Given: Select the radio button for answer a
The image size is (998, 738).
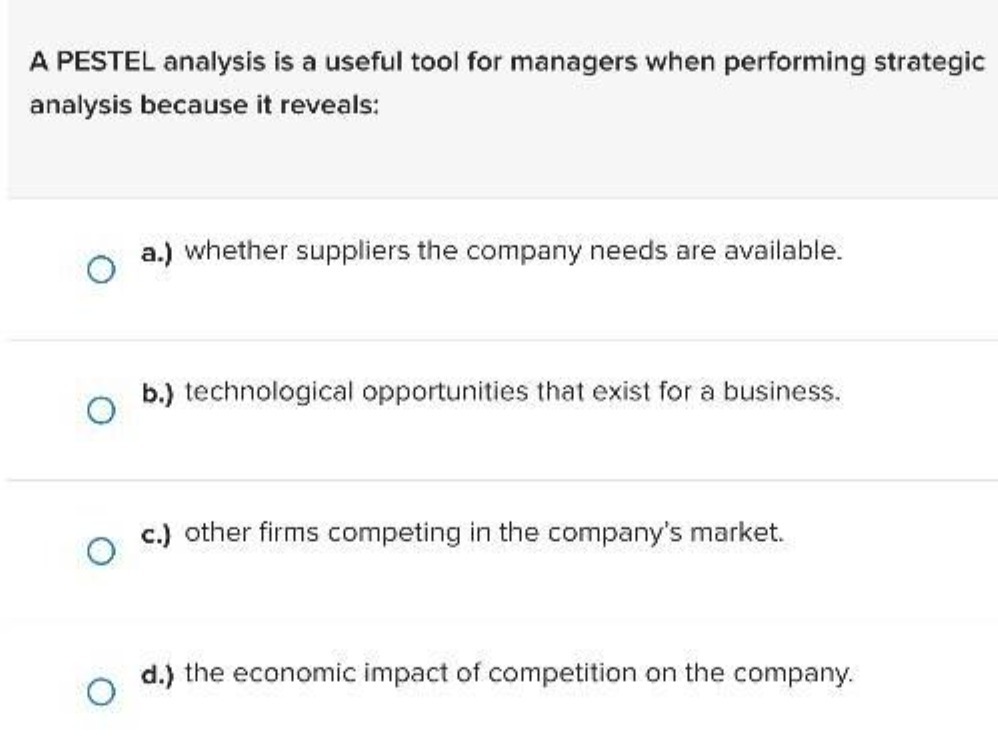Looking at the screenshot, I should click(103, 268).
